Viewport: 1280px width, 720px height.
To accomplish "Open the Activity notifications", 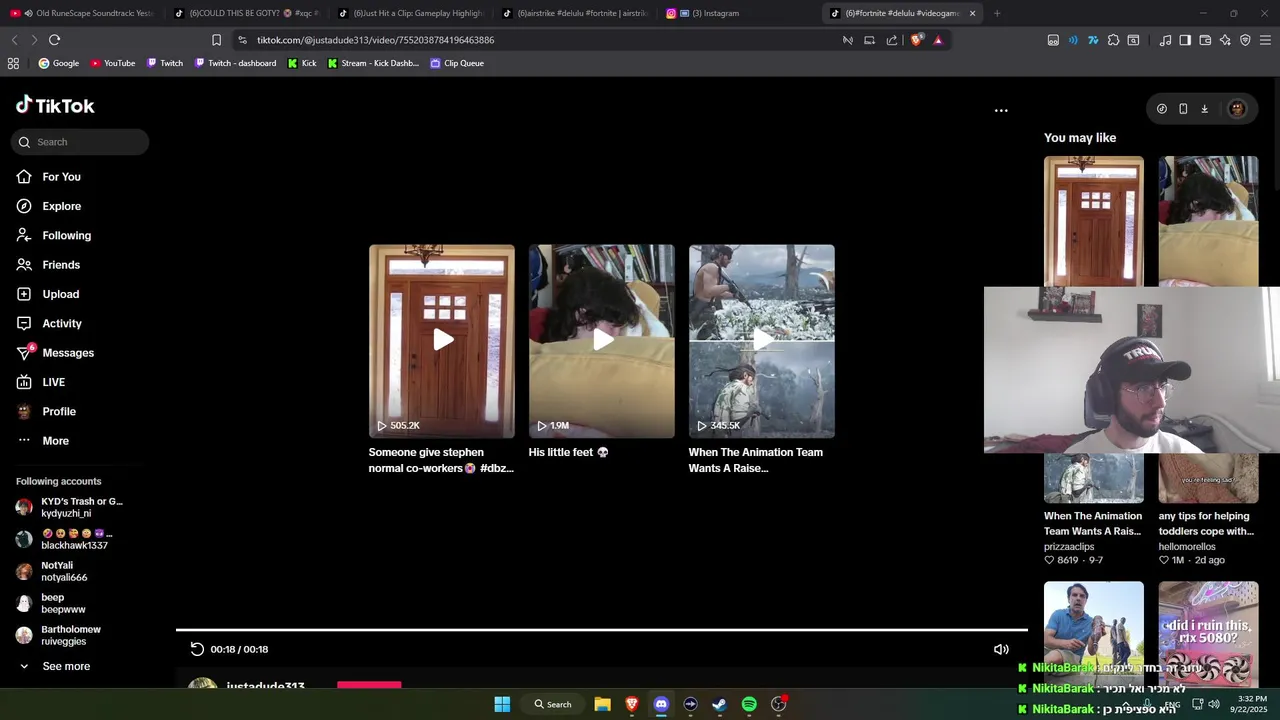I will pyautogui.click(x=49, y=323).
